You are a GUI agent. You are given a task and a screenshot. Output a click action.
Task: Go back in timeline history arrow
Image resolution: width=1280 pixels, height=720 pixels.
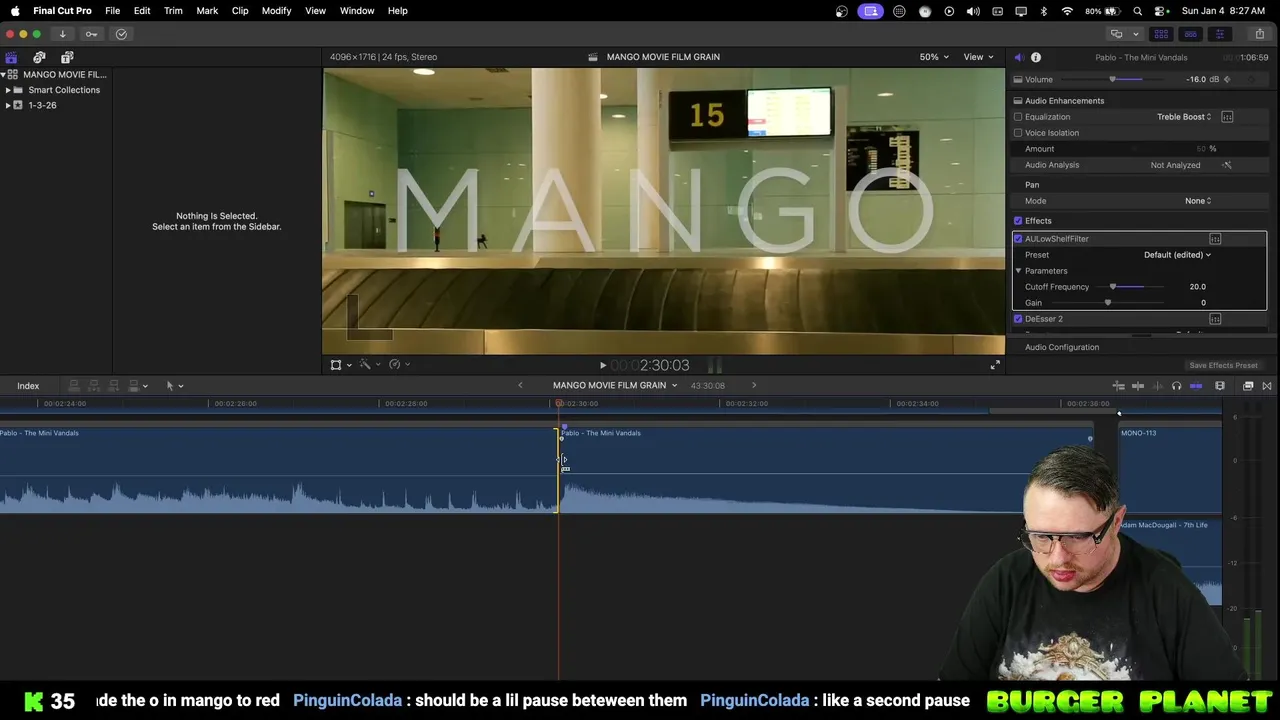[520, 386]
